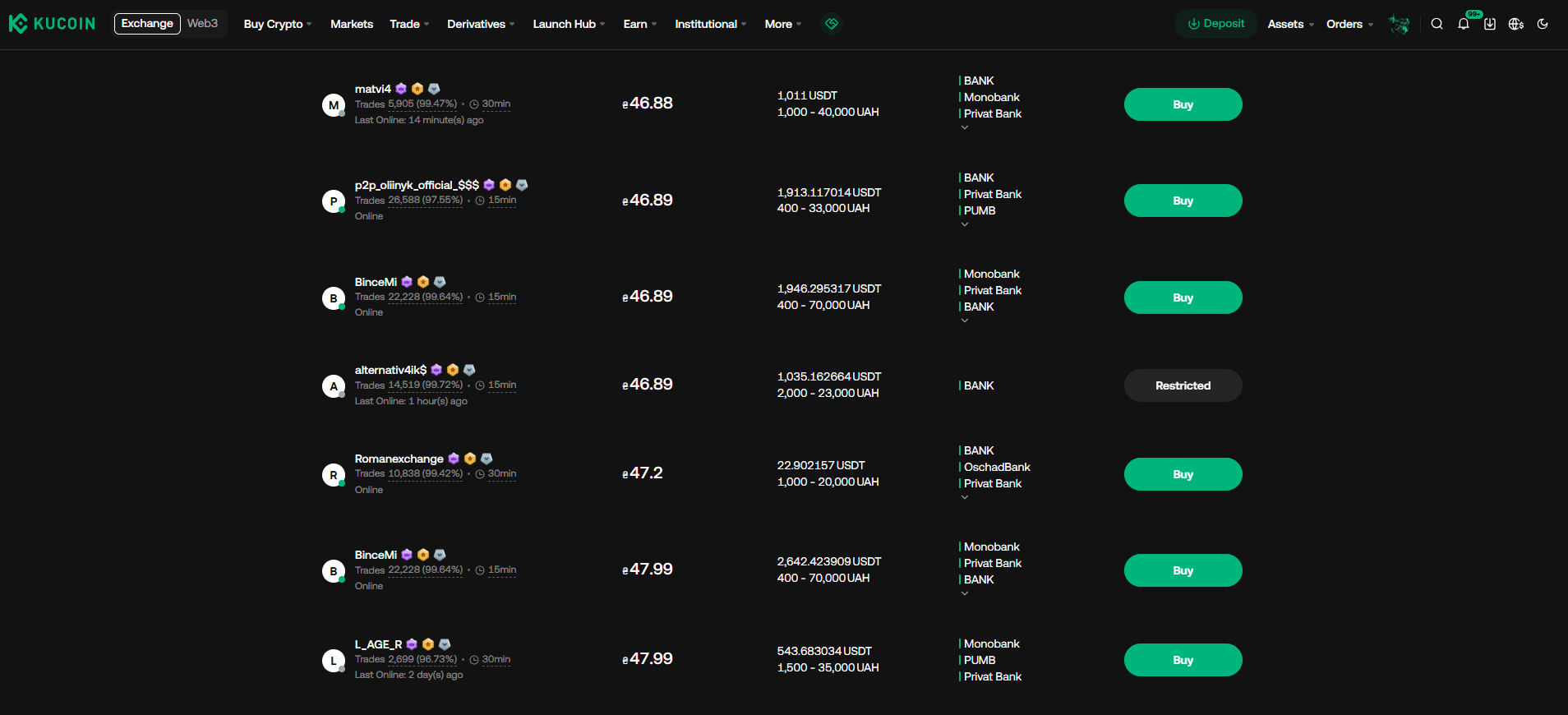This screenshot has width=1568, height=715.
Task: Click OschadBank payment label
Action: [996, 467]
